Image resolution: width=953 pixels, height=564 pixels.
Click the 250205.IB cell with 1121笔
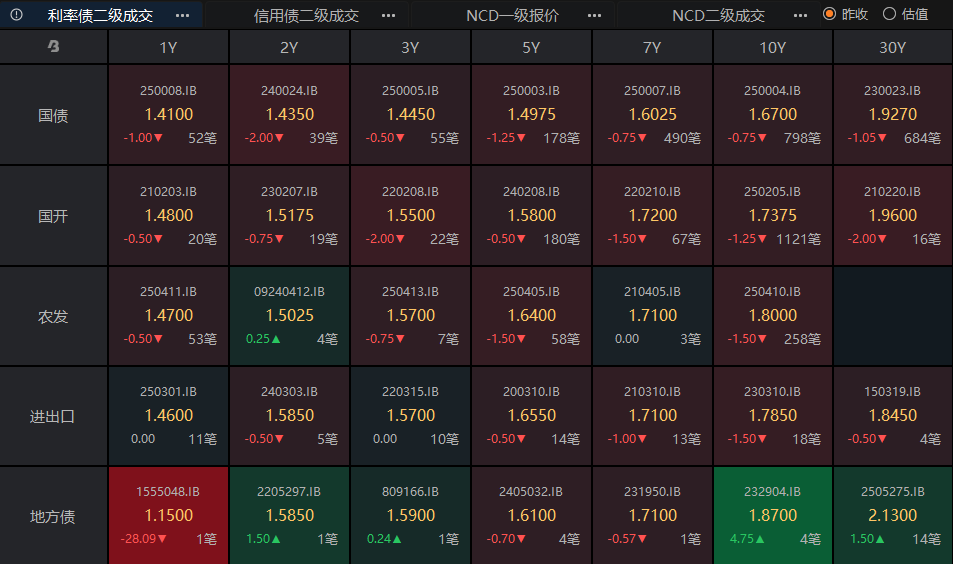[772, 216]
